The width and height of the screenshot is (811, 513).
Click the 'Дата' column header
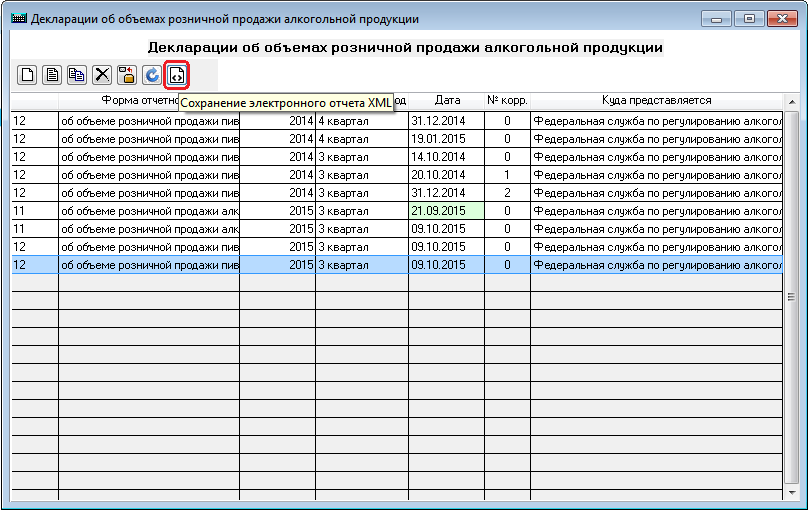(x=447, y=100)
